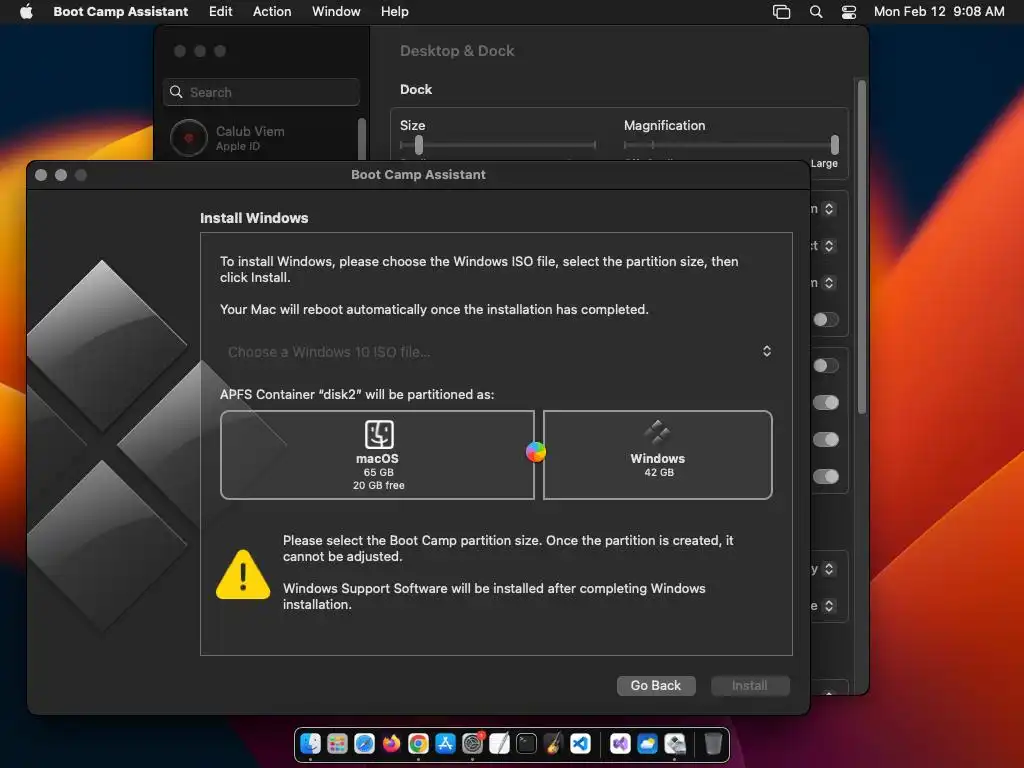The image size is (1024, 768).
Task: Click the Dock Size slider
Action: [498, 145]
